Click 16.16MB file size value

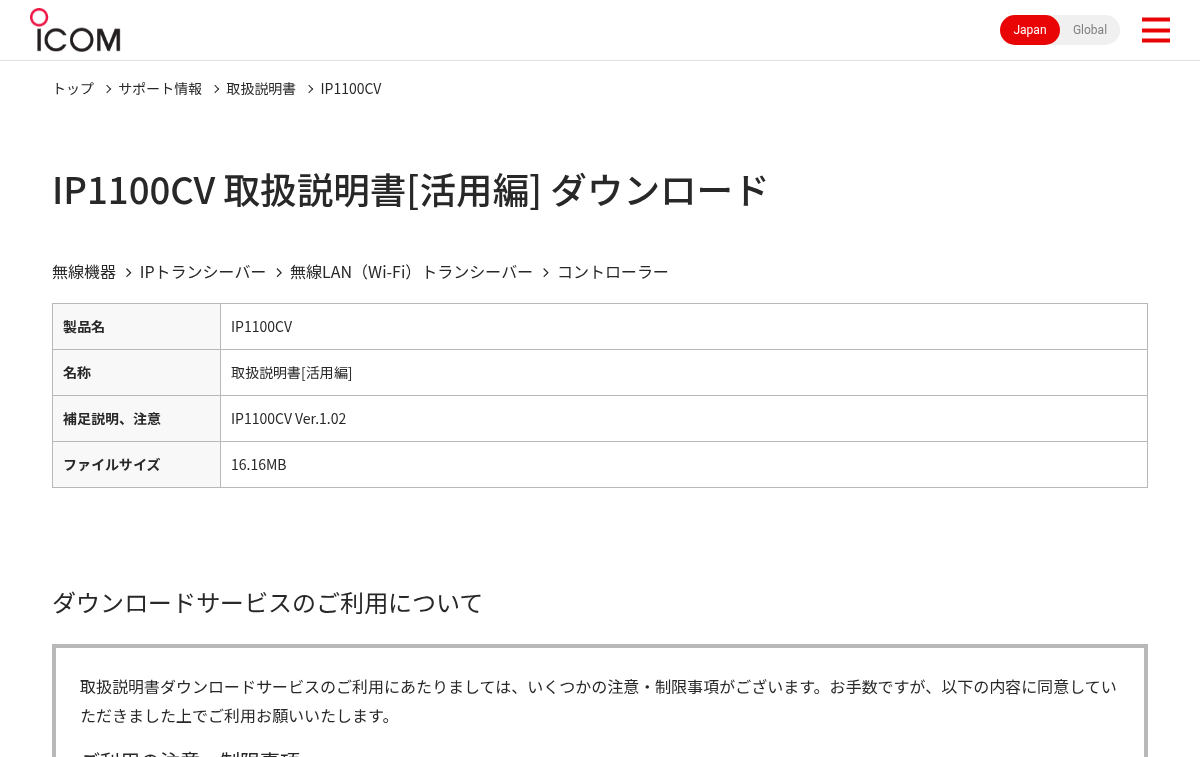[259, 465]
